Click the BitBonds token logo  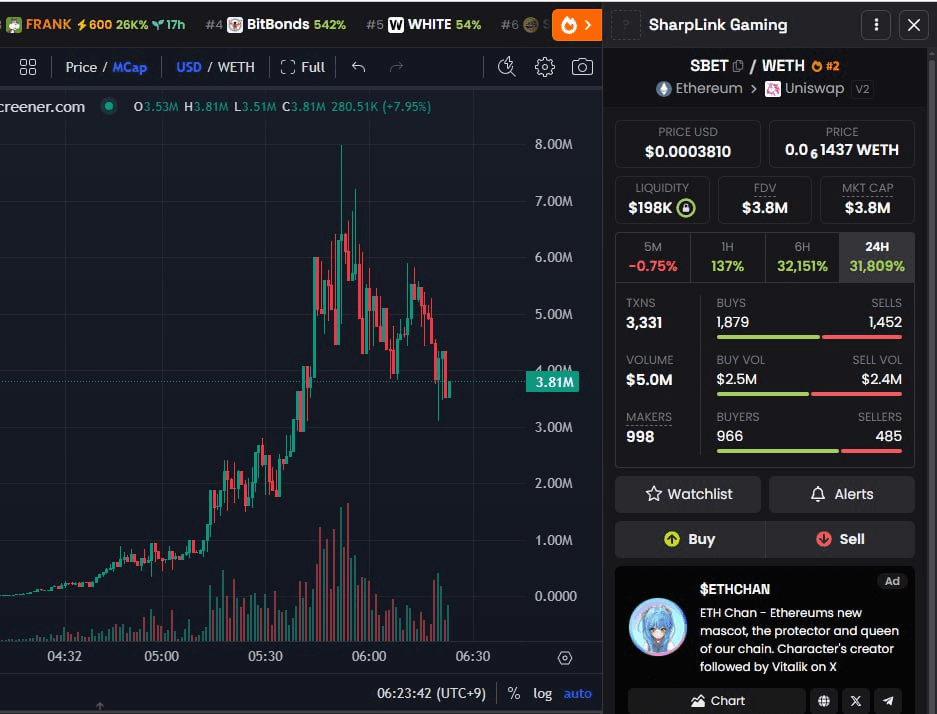pos(235,25)
